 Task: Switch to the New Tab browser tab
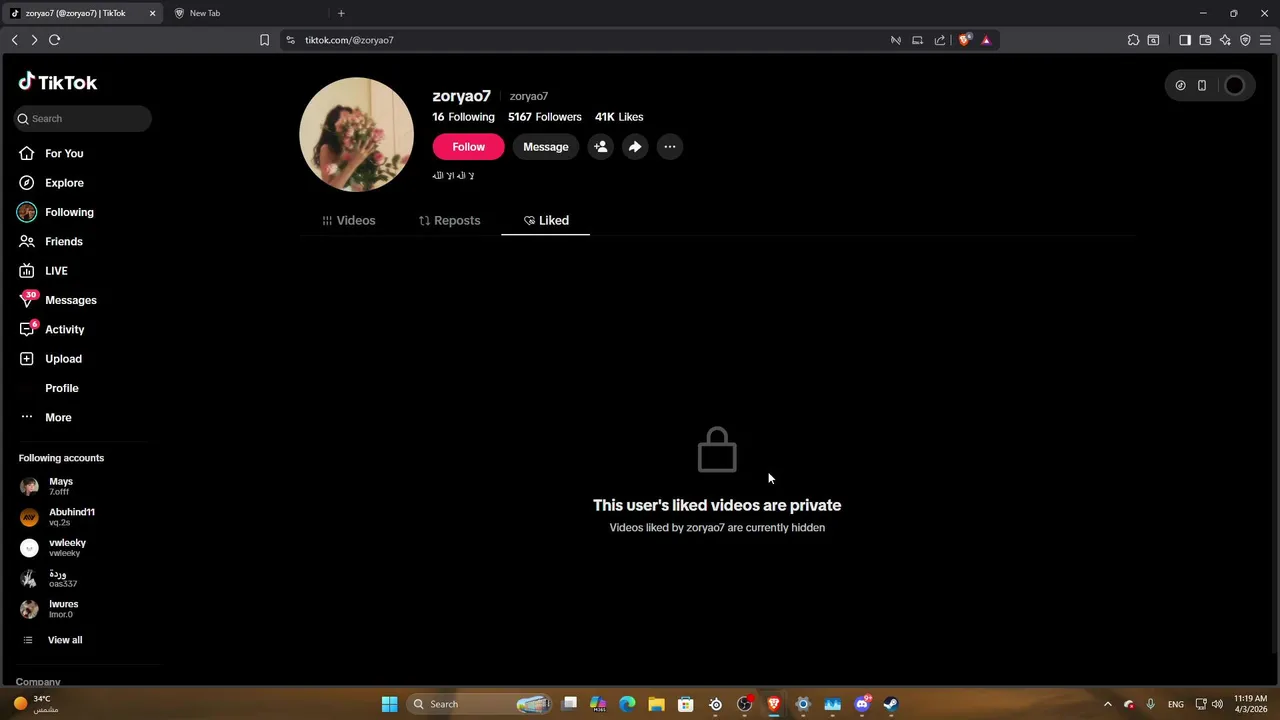click(248, 13)
